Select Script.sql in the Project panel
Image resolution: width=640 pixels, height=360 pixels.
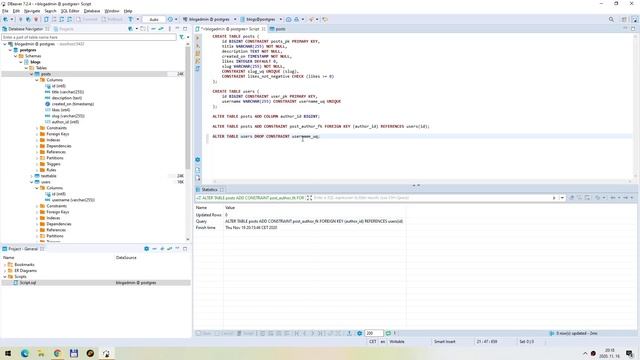click(28, 282)
